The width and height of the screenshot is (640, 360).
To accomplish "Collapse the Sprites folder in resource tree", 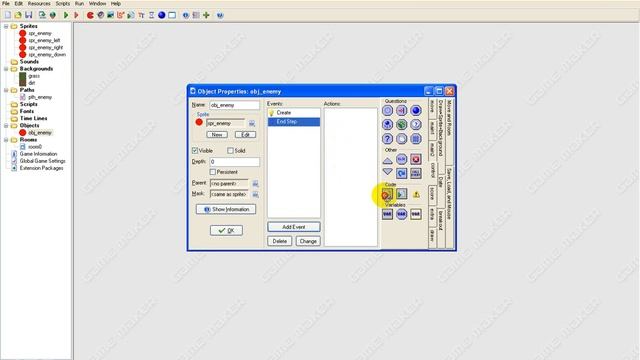I will coord(6,26).
